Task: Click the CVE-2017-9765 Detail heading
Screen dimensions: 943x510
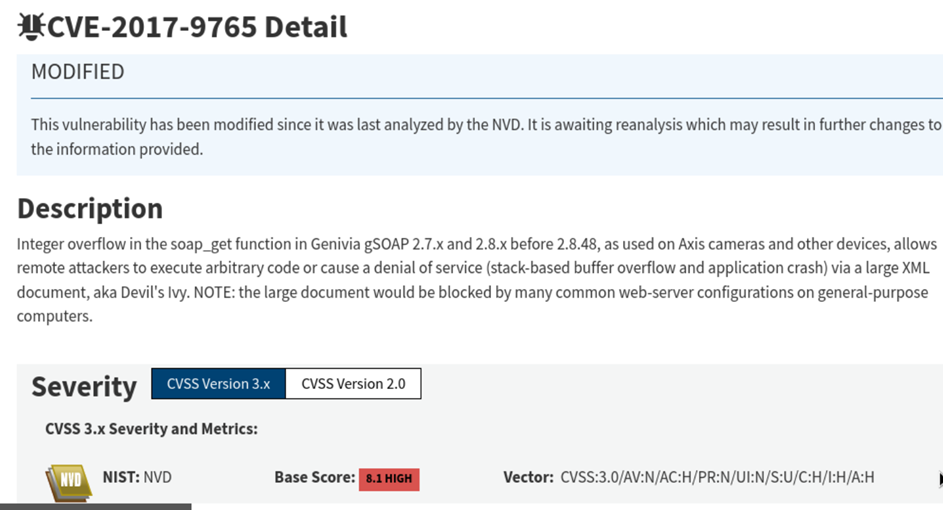Action: pos(197,27)
